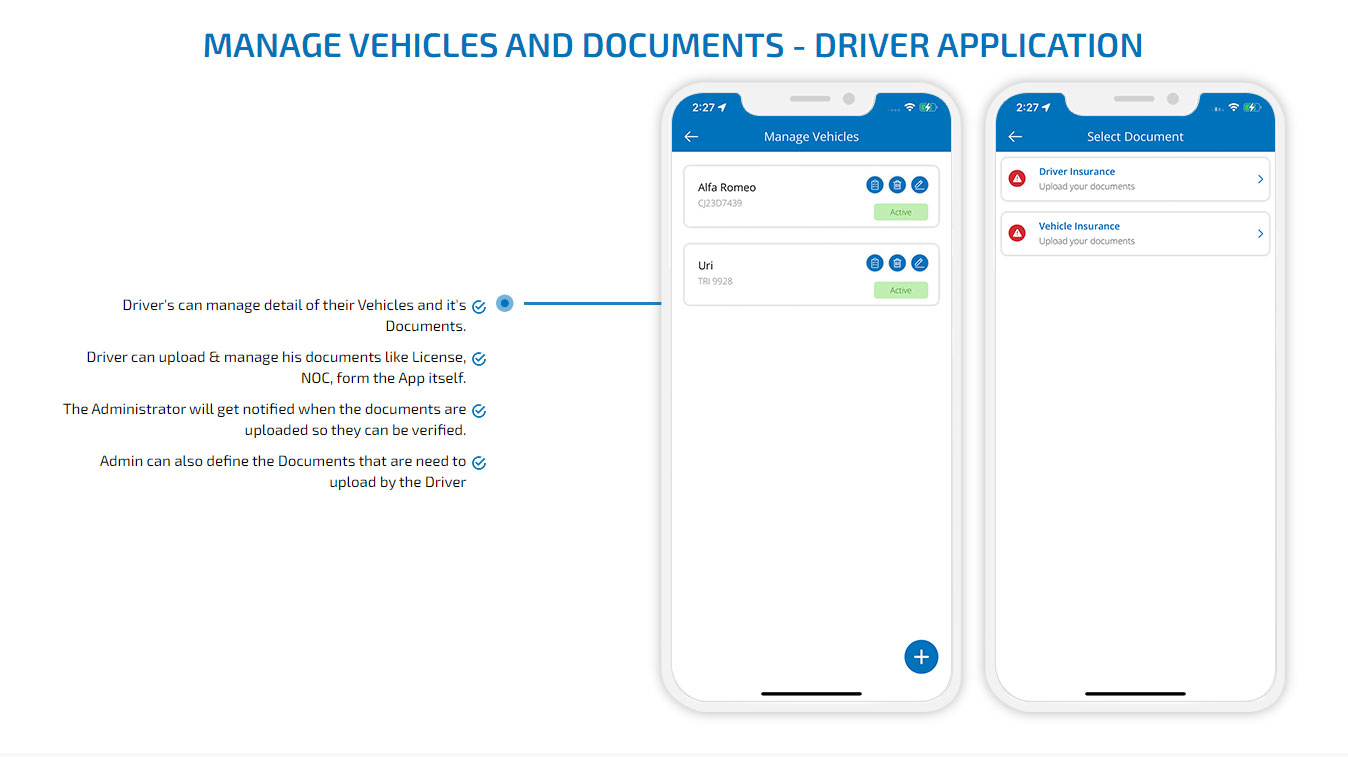The image size is (1348, 757).
Task: Click Driver Insurance warning icon
Action: [1017, 179]
